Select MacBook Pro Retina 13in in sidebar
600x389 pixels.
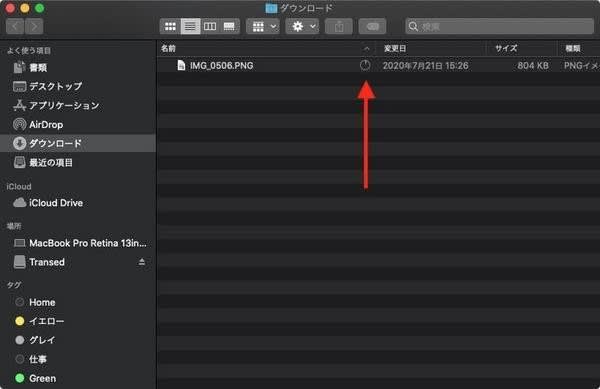click(78, 243)
